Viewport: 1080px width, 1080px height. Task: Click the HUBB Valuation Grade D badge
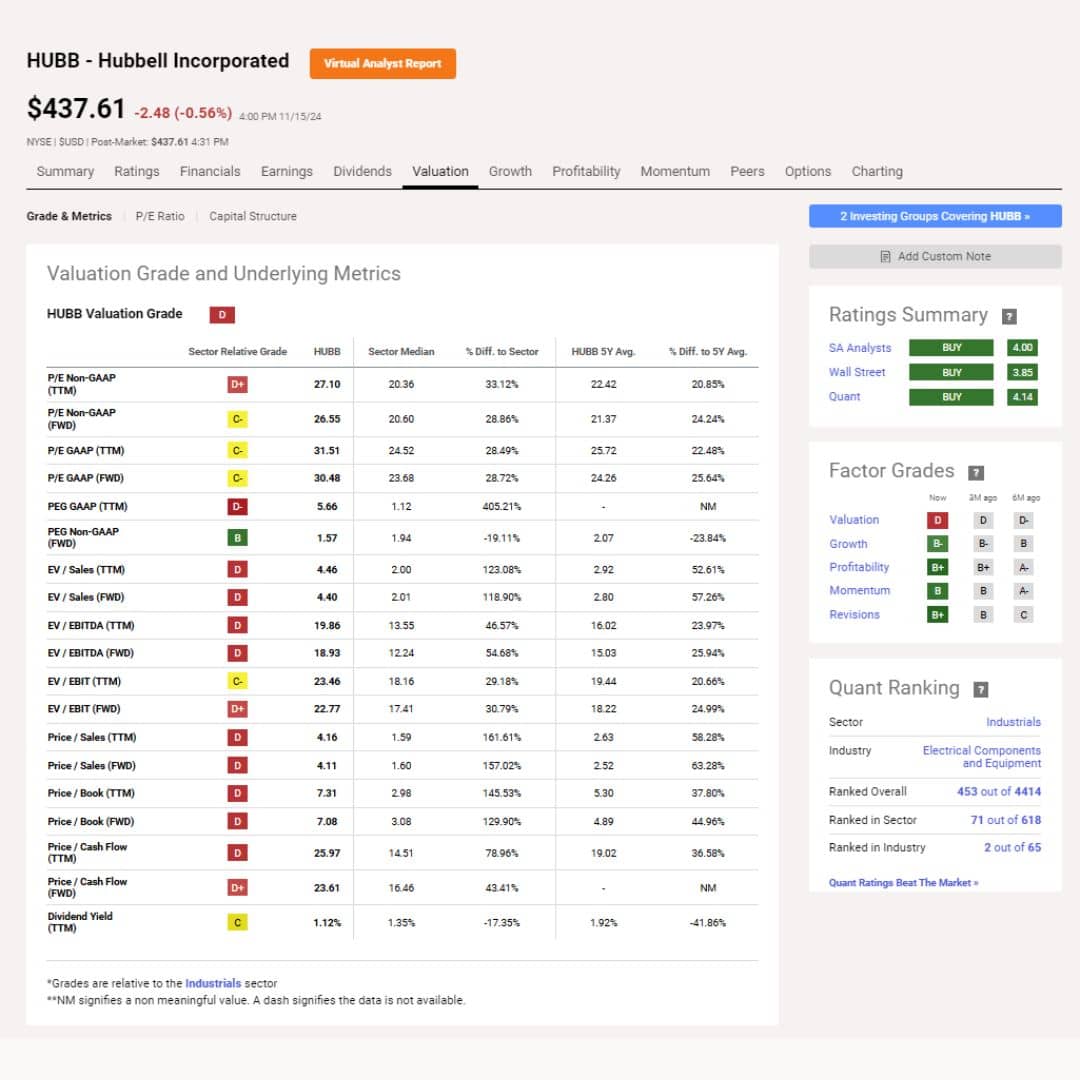(222, 315)
